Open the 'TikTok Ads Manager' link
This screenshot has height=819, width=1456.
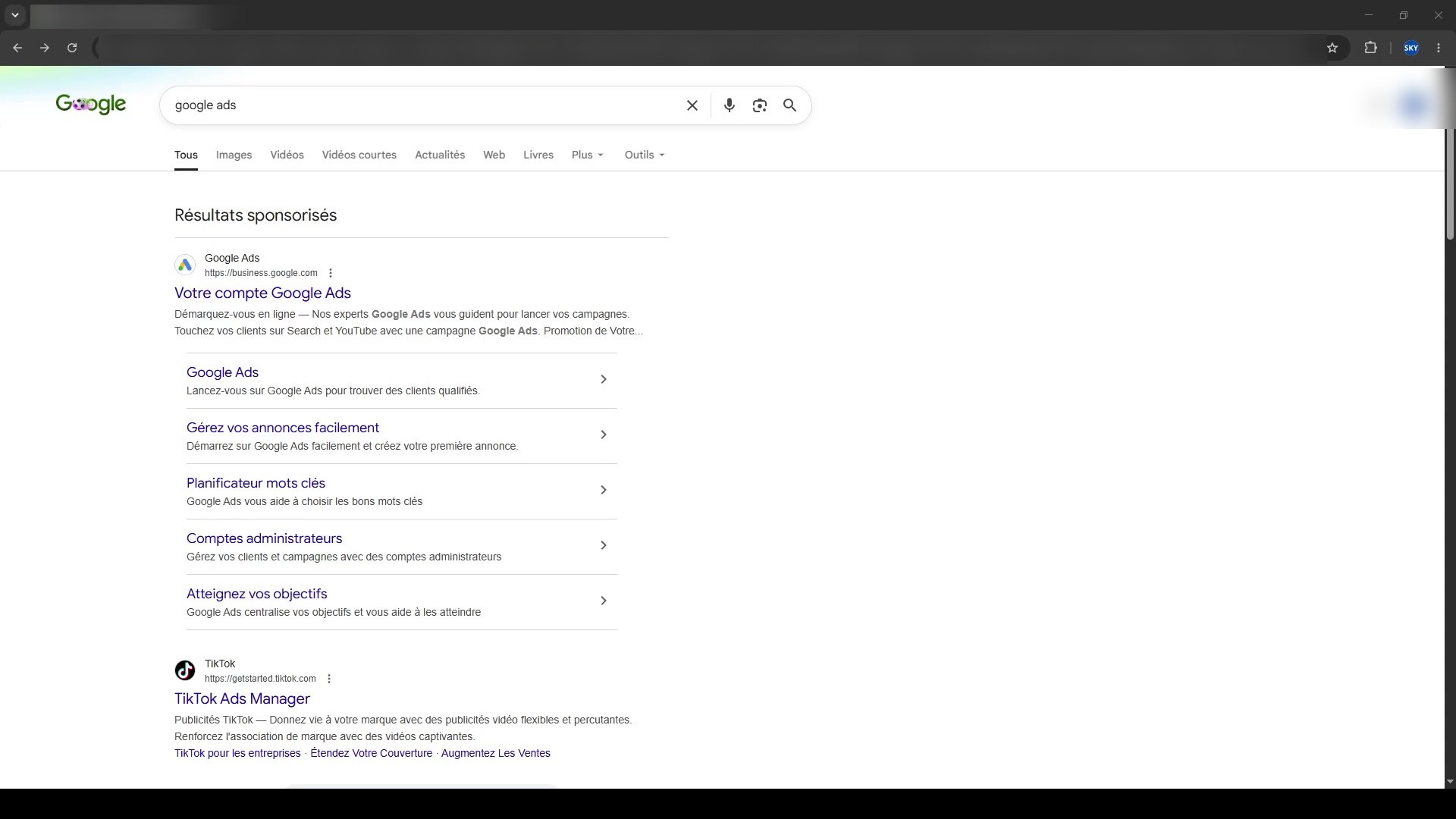[x=242, y=698]
